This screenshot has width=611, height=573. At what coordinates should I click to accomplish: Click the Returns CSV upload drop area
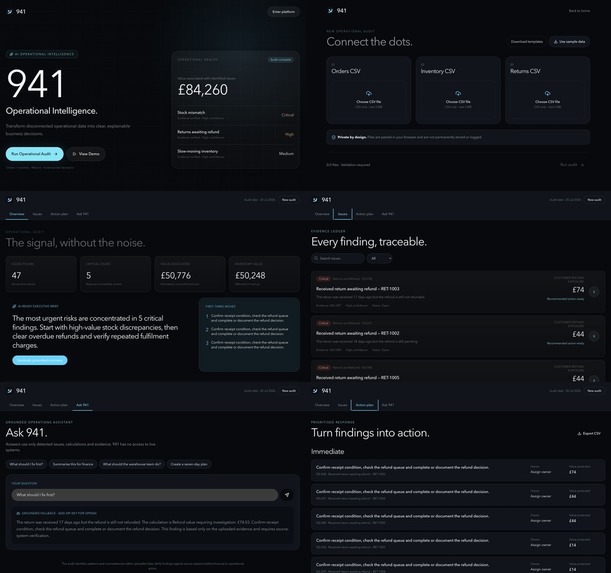547,99
